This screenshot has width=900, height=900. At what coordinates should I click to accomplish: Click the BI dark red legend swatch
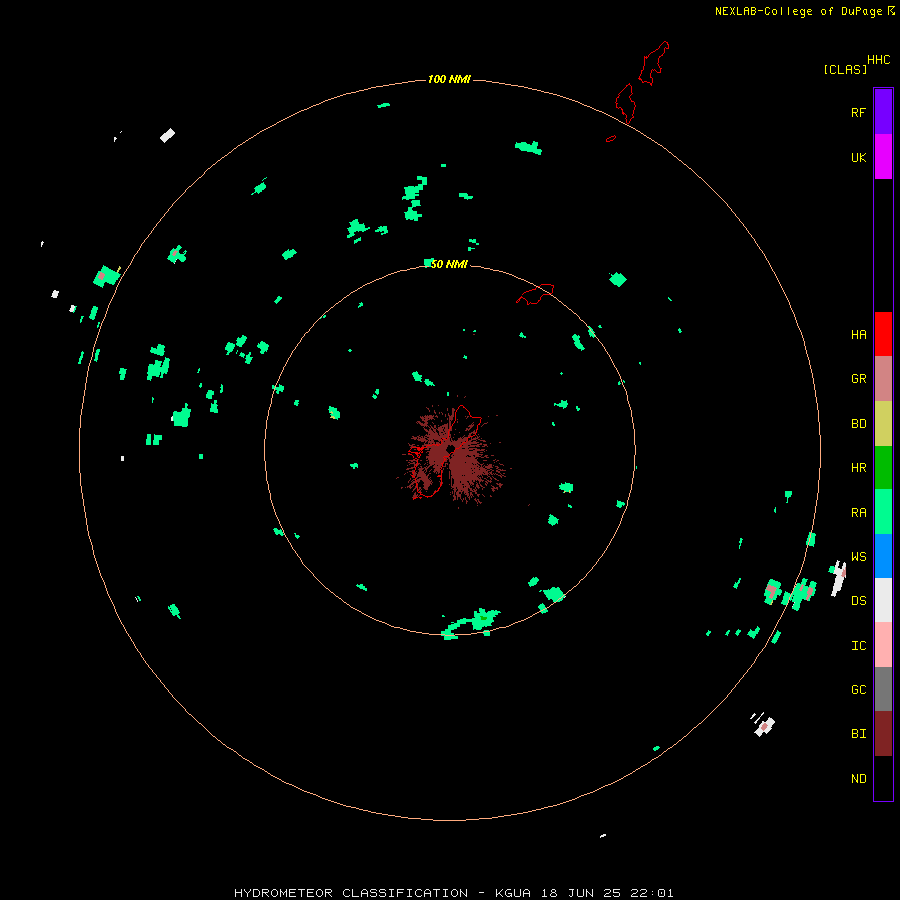coord(883,734)
